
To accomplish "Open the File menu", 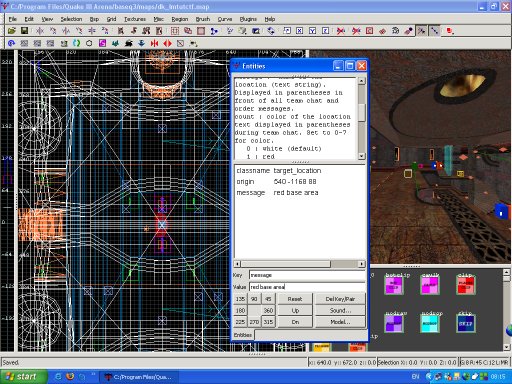I will pyautogui.click(x=13, y=19).
